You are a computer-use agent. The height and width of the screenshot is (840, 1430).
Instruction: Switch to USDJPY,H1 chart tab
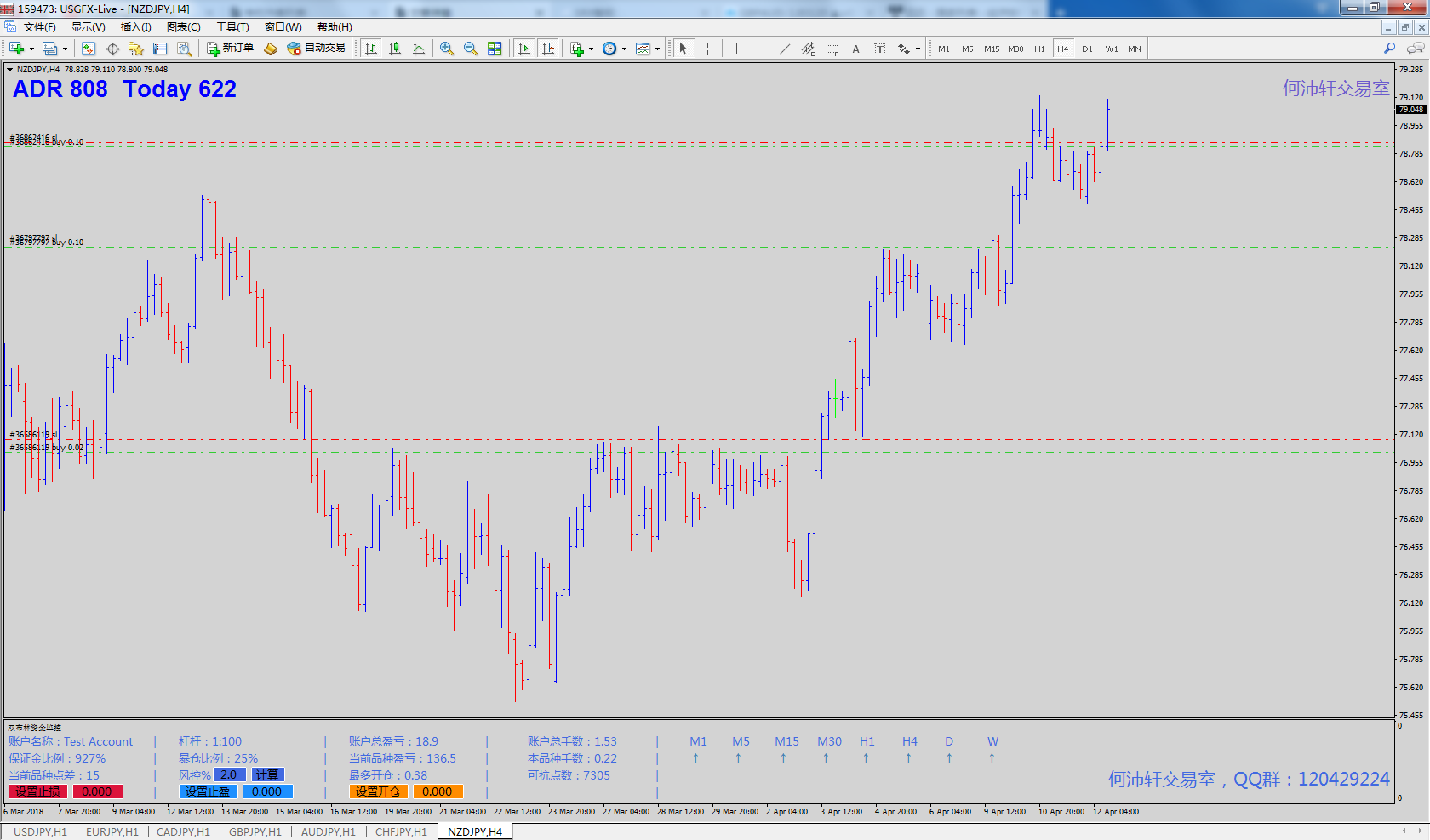pos(40,831)
